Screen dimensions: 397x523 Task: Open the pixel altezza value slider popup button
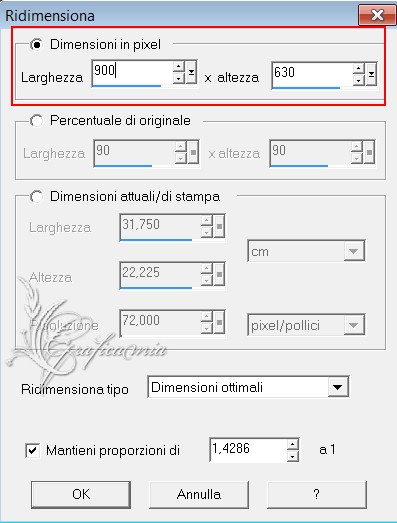(371, 74)
